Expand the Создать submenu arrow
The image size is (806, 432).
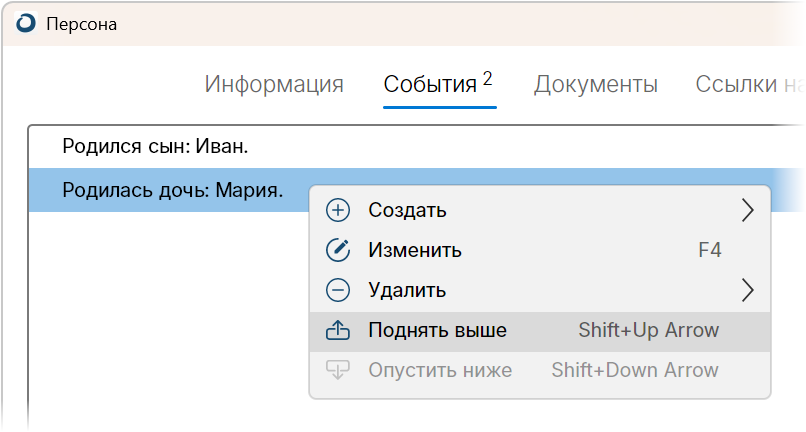(x=748, y=210)
